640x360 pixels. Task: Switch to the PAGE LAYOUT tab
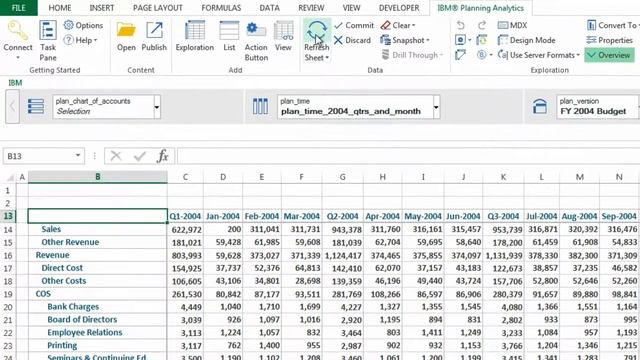point(158,8)
